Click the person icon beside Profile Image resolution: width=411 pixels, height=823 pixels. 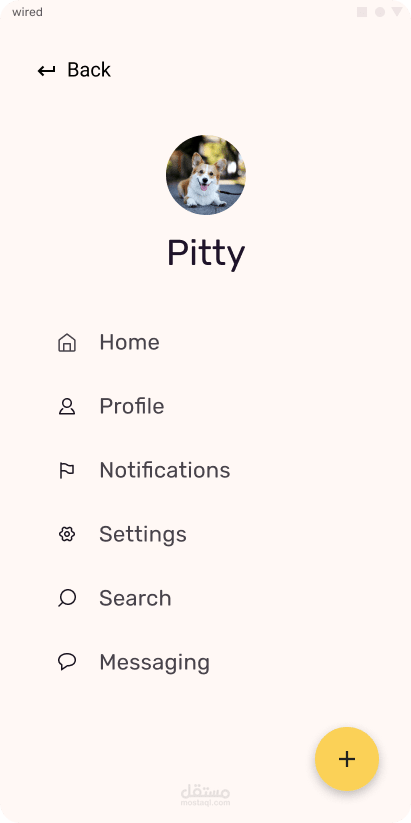click(x=67, y=407)
